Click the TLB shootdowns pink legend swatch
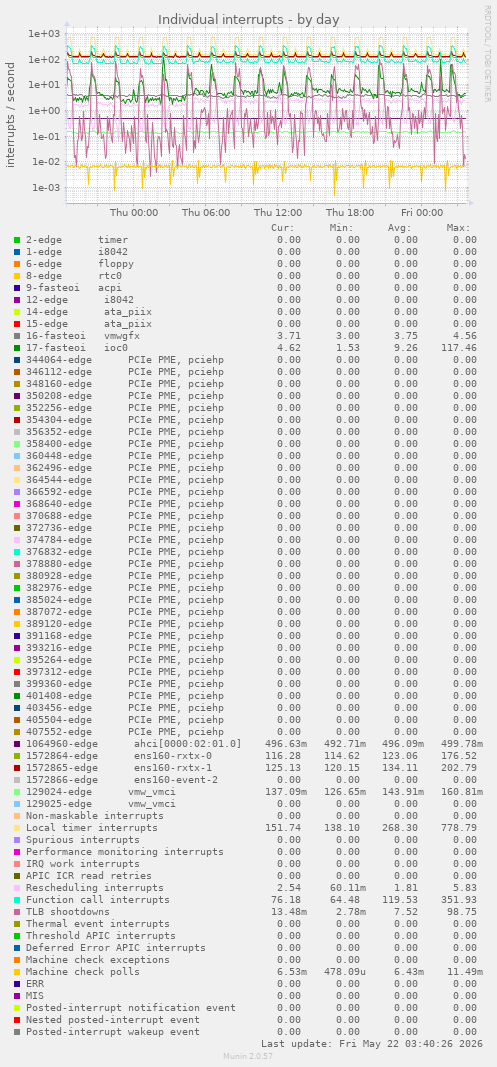497x1067 pixels. point(17,912)
